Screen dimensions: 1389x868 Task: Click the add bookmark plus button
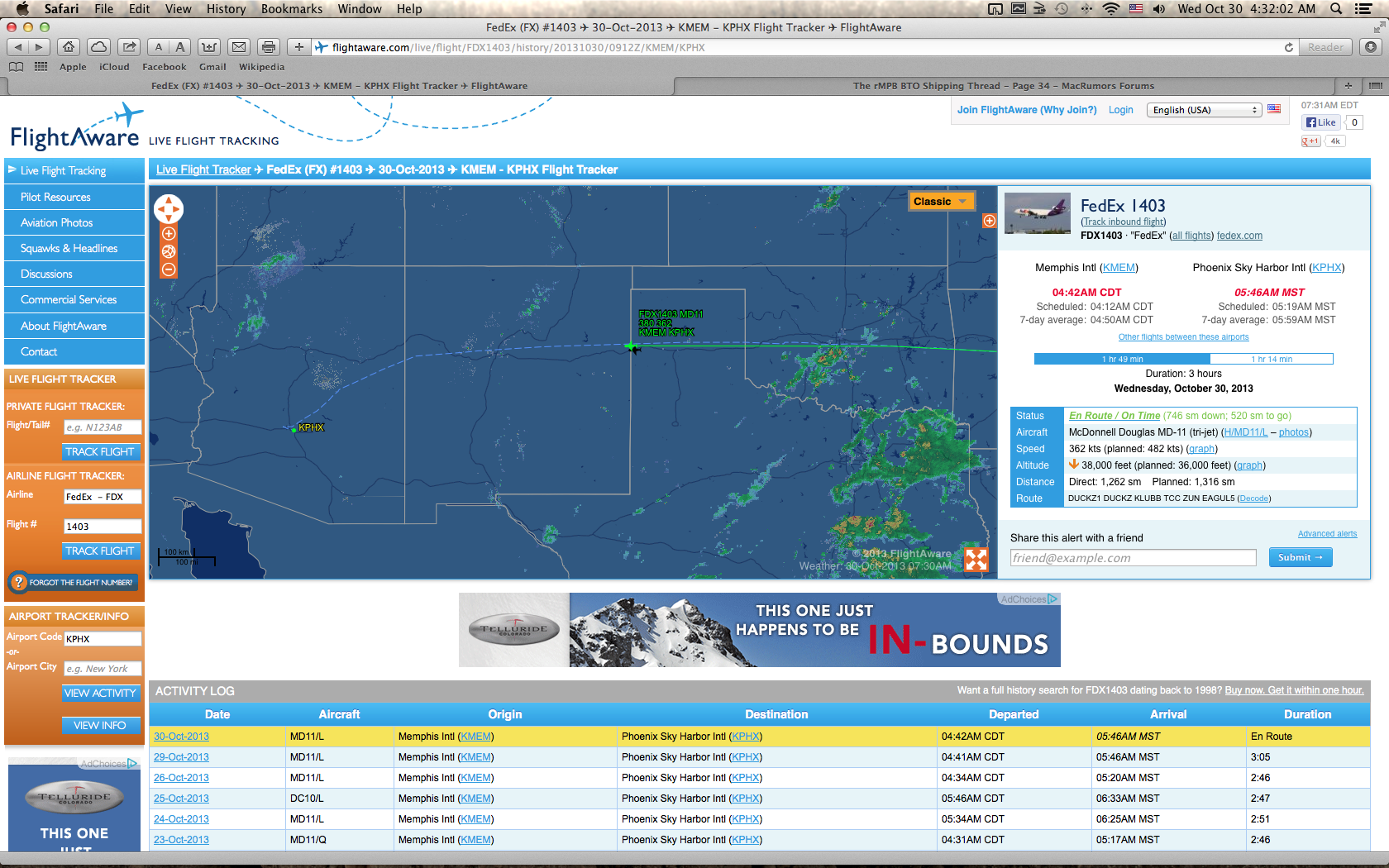[299, 47]
